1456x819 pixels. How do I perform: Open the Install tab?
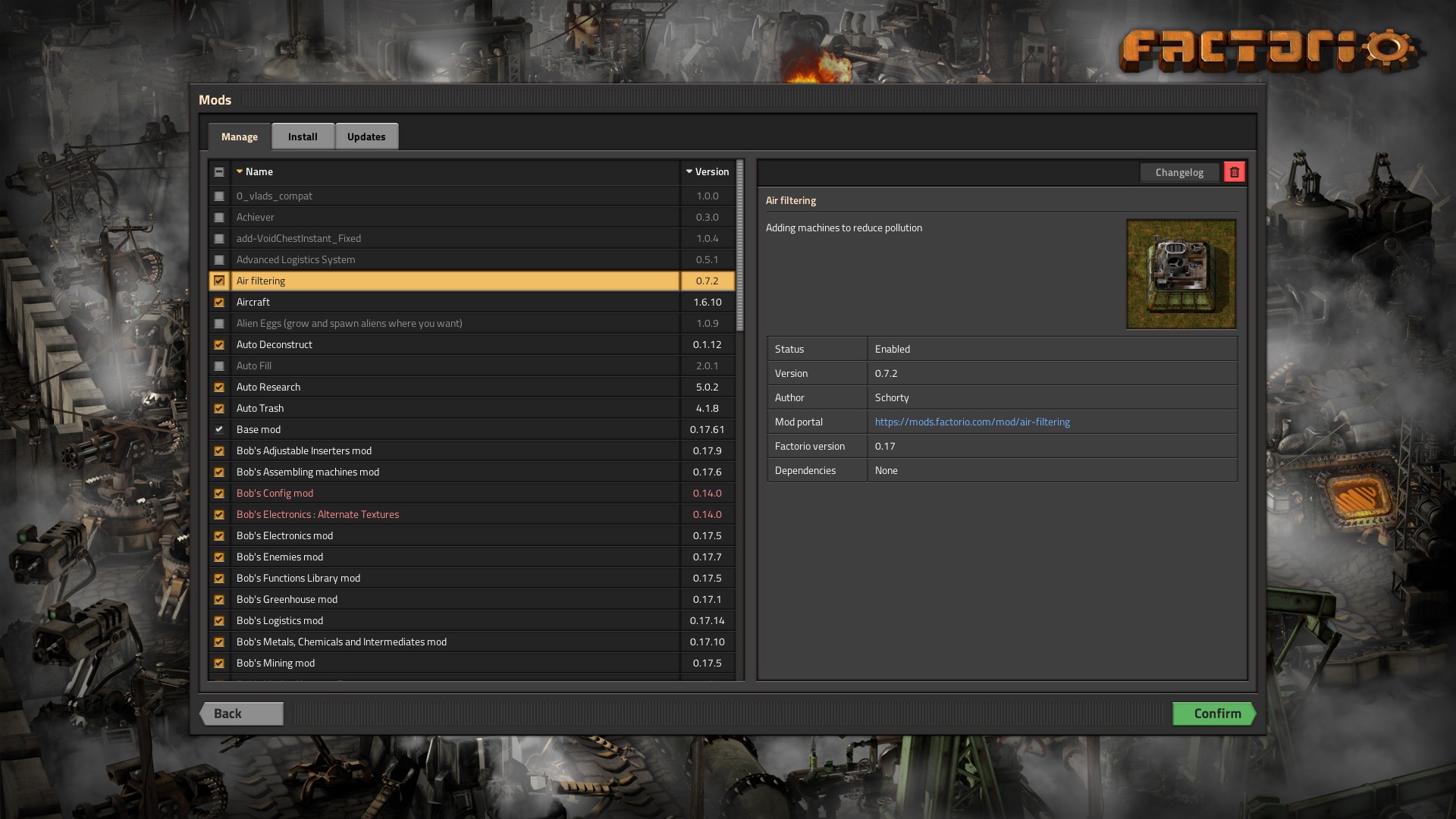[x=303, y=136]
